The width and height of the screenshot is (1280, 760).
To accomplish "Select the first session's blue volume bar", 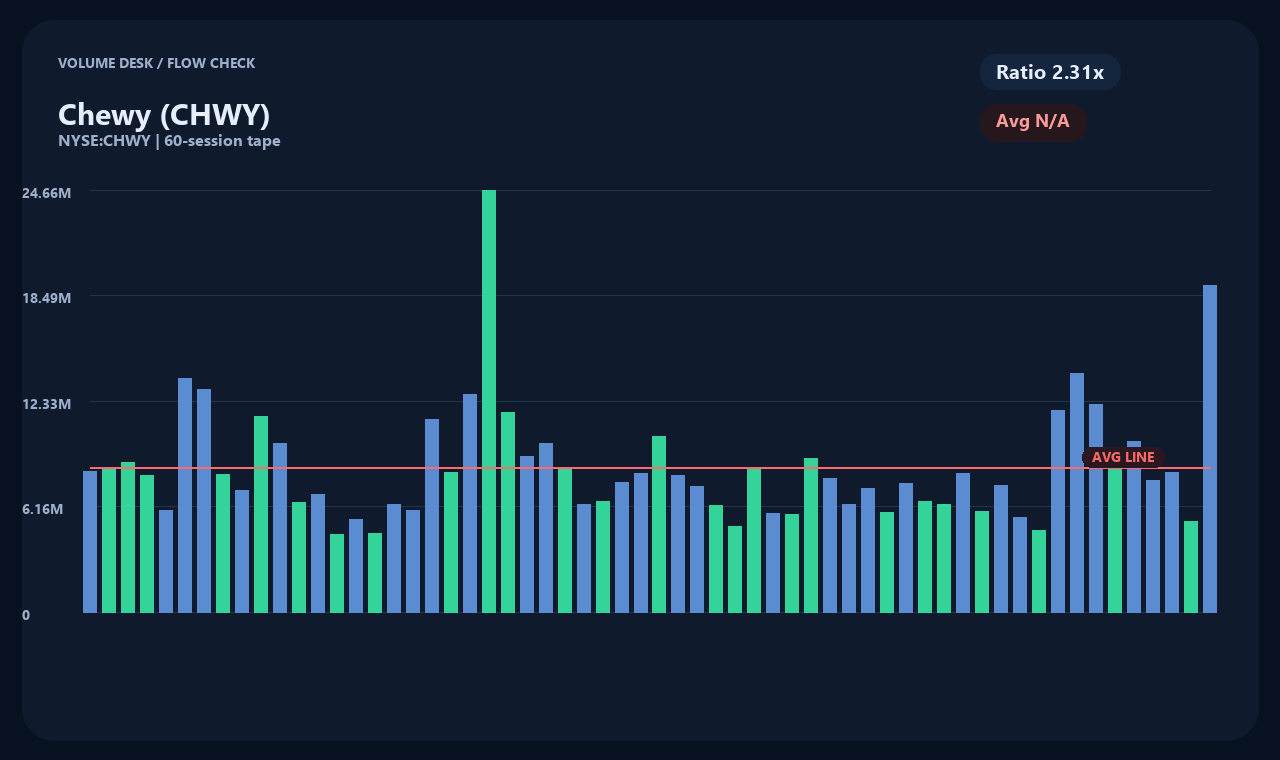I will [90, 542].
